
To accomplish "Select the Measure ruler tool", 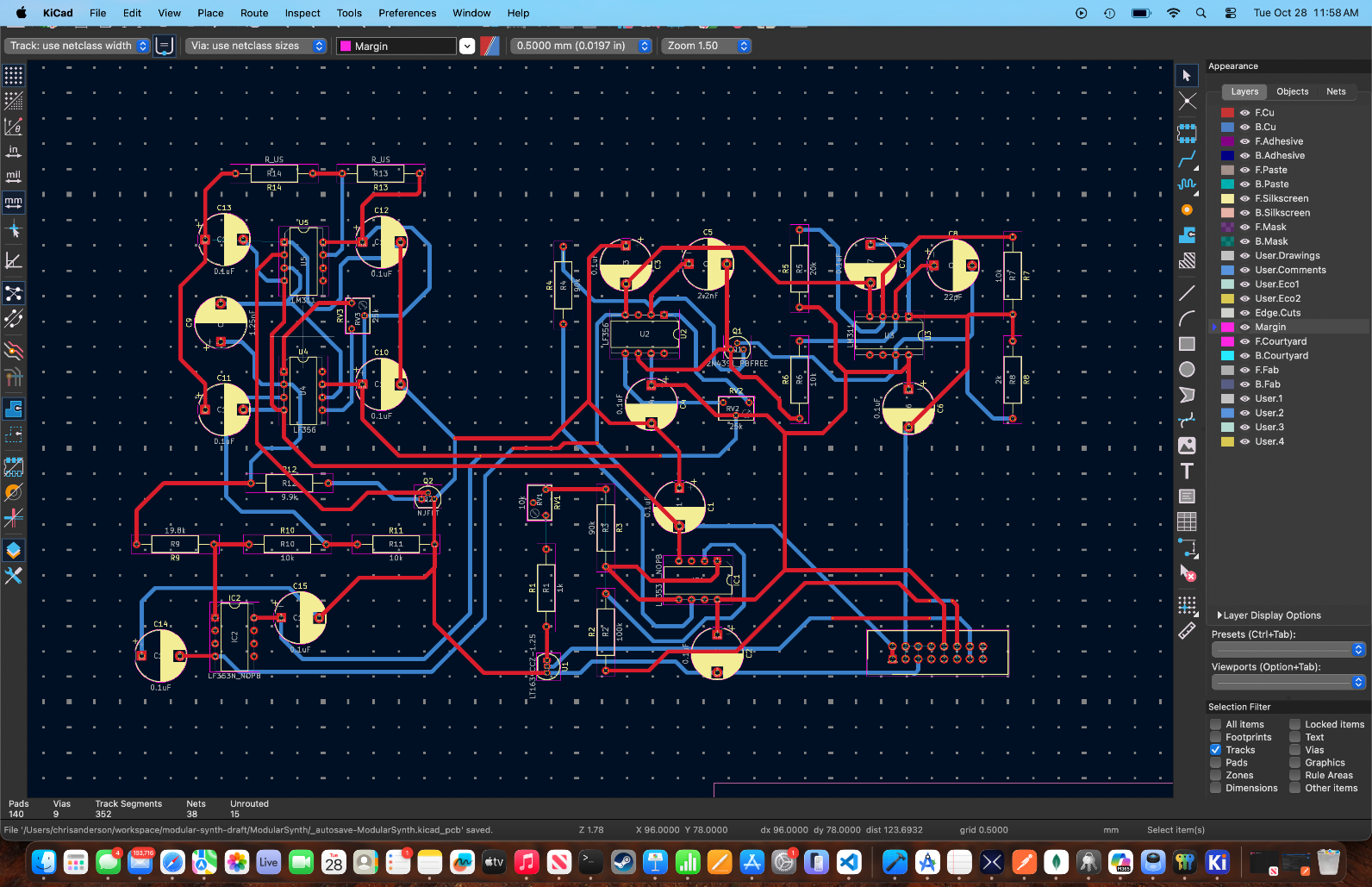I will click(1187, 631).
